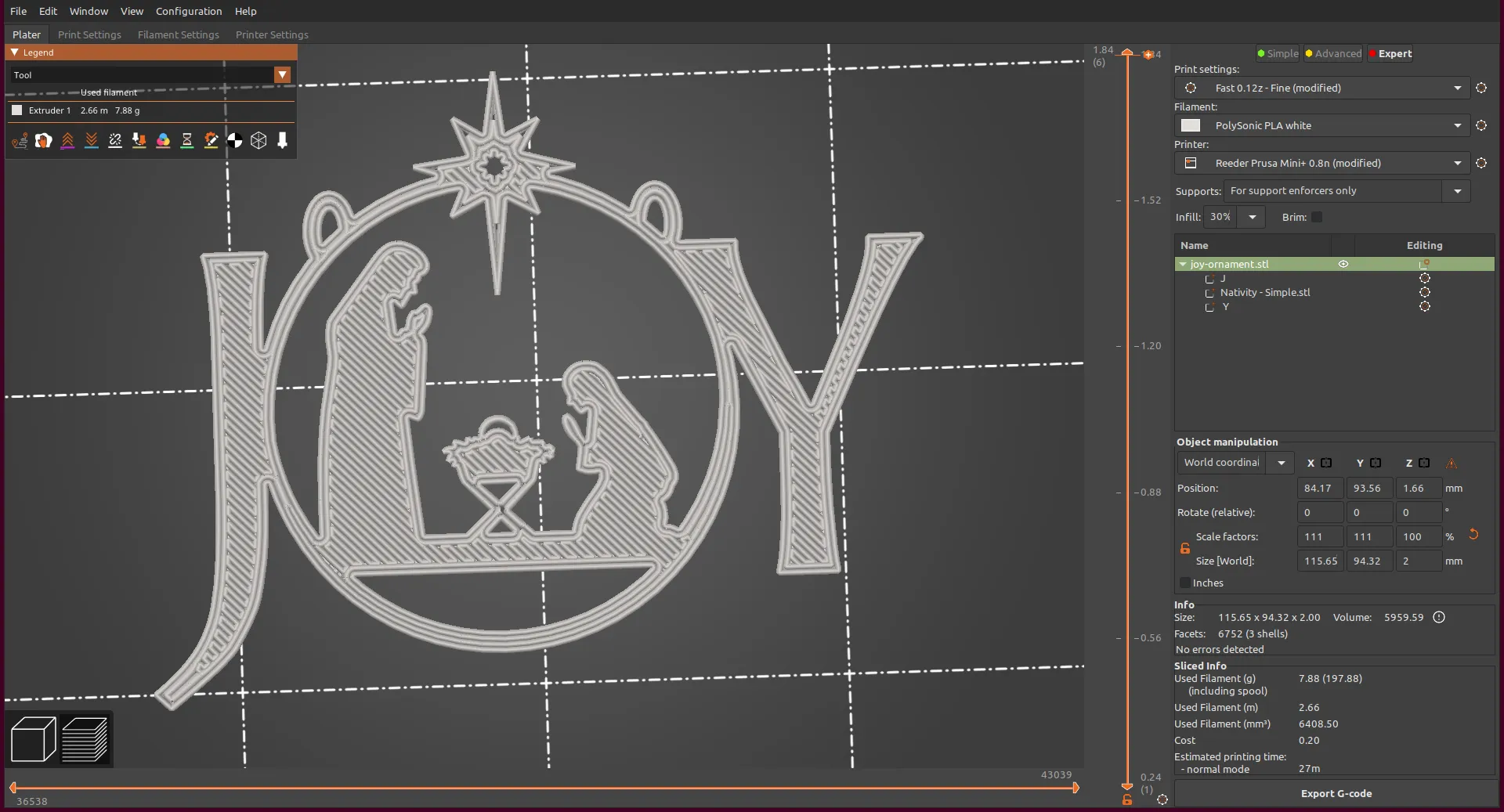1504x812 pixels.
Task: Open printer profile editor gear
Action: [1481, 163]
